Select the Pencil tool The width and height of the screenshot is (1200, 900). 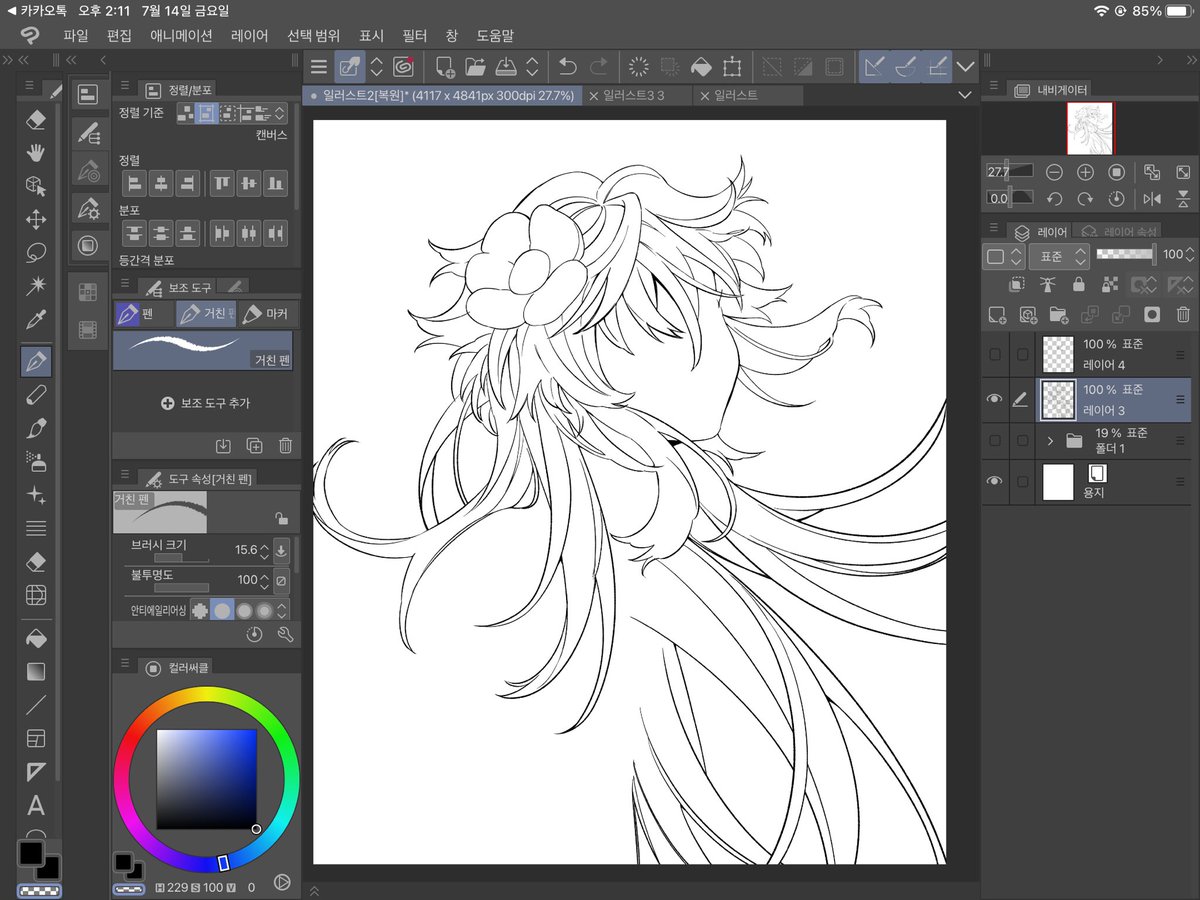click(x=36, y=395)
